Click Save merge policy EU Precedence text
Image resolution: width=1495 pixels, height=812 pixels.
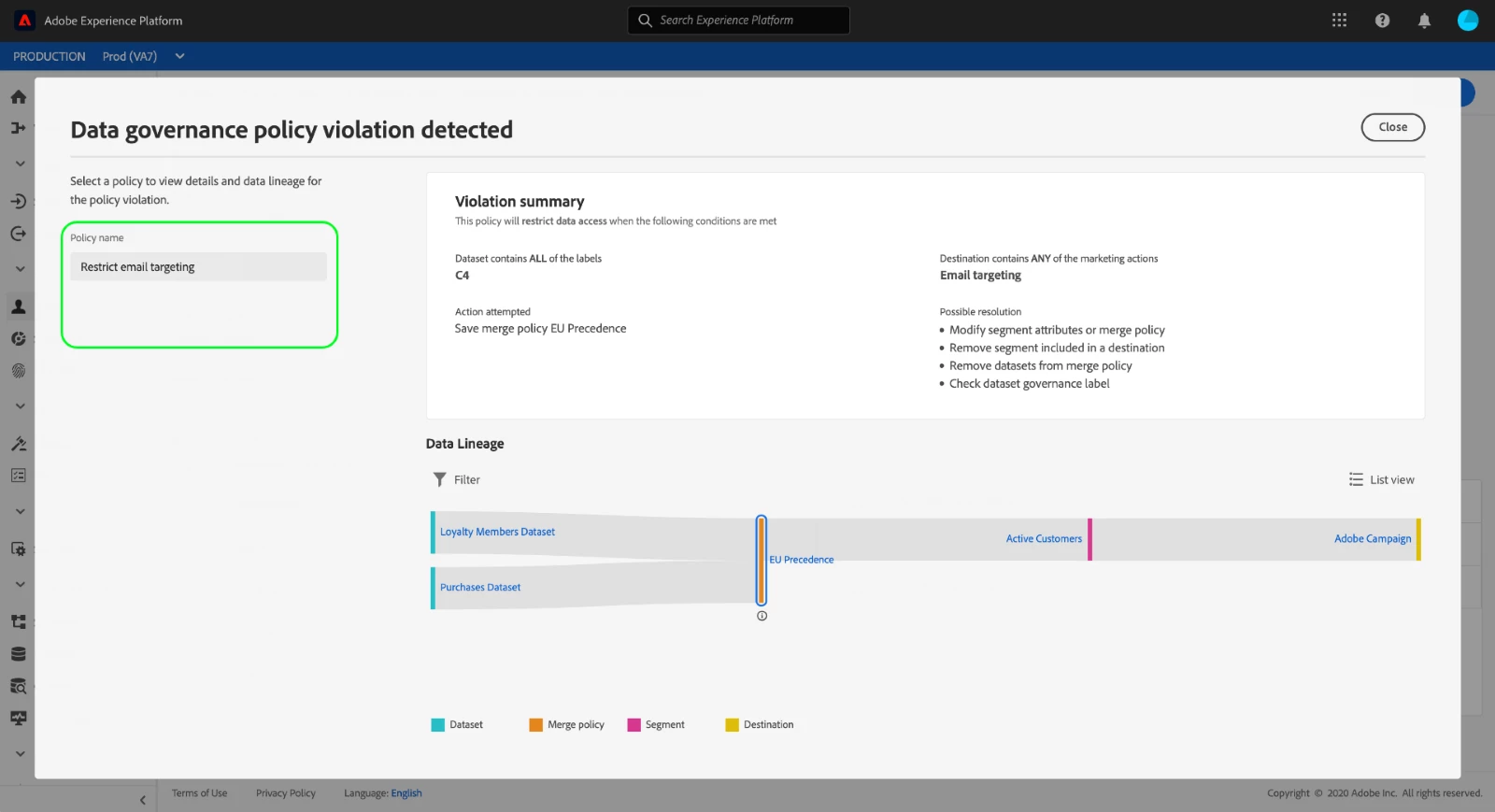(x=540, y=329)
